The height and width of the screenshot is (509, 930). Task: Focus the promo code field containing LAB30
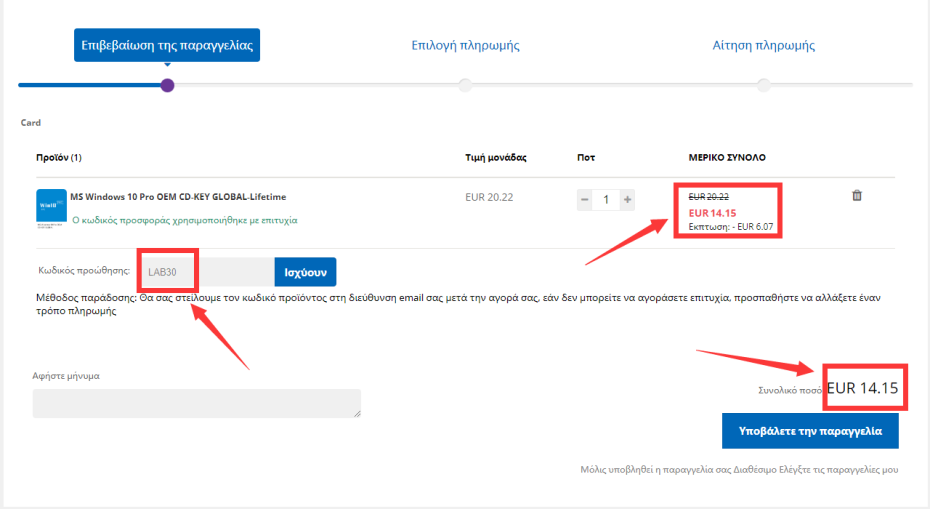[208, 272]
